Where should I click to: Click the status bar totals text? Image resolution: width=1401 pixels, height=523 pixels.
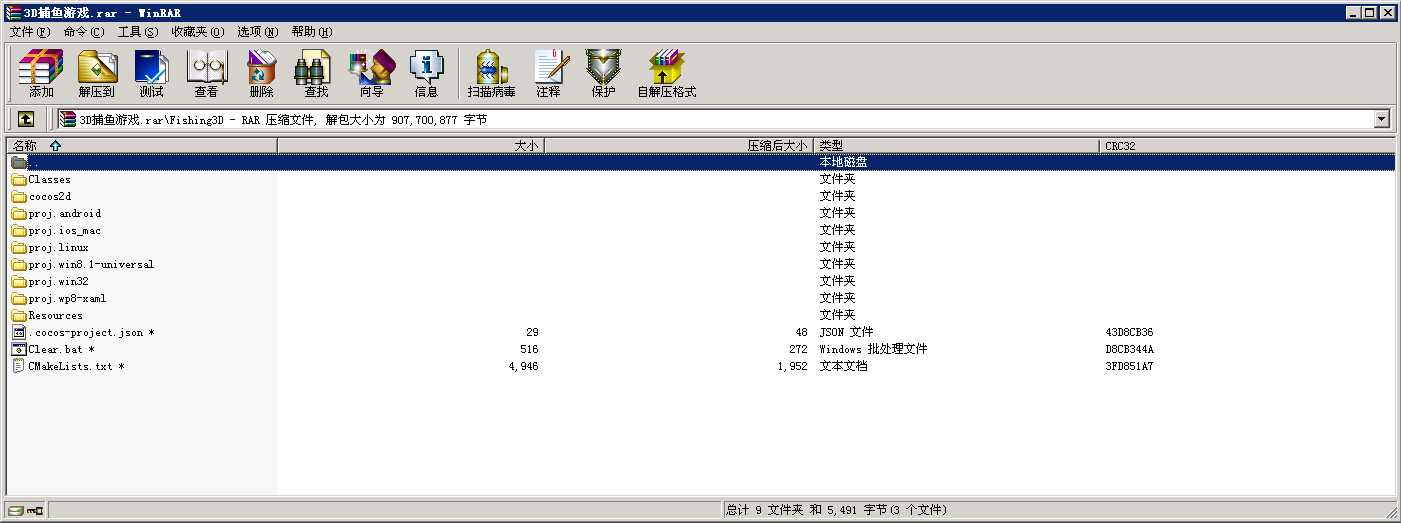point(836,510)
